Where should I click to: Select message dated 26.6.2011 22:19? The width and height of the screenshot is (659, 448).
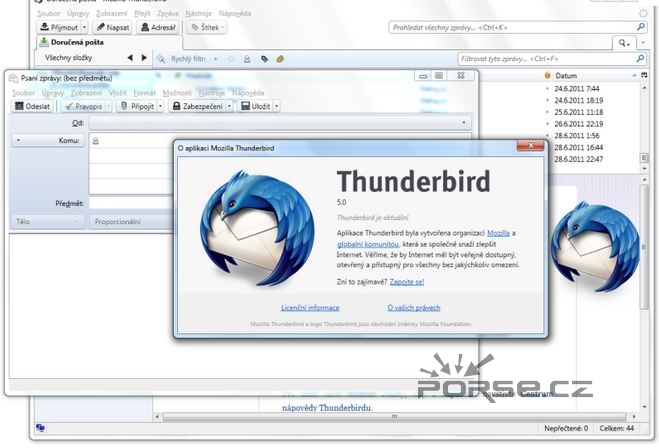click(578, 124)
